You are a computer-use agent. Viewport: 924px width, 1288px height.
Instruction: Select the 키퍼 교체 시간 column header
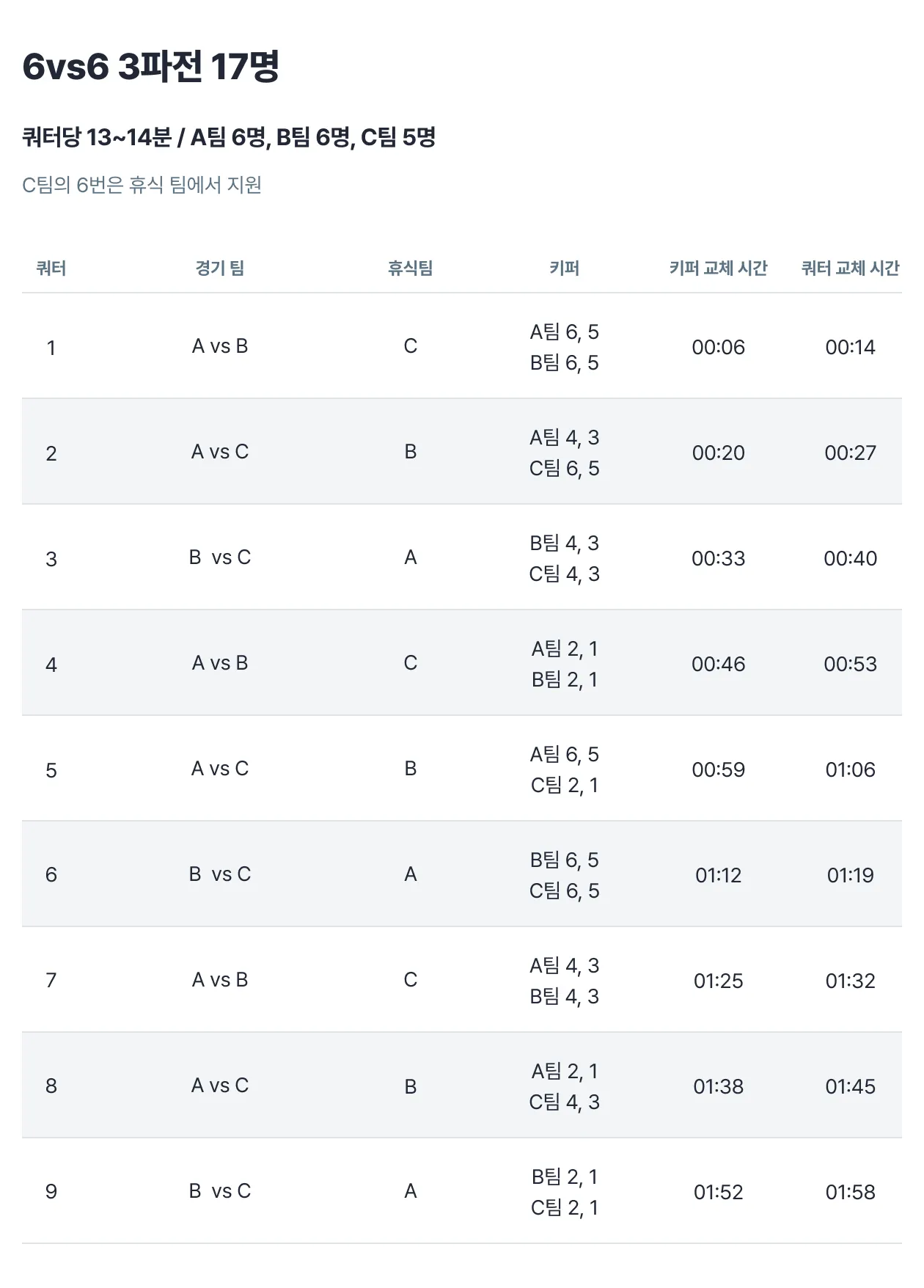(718, 268)
